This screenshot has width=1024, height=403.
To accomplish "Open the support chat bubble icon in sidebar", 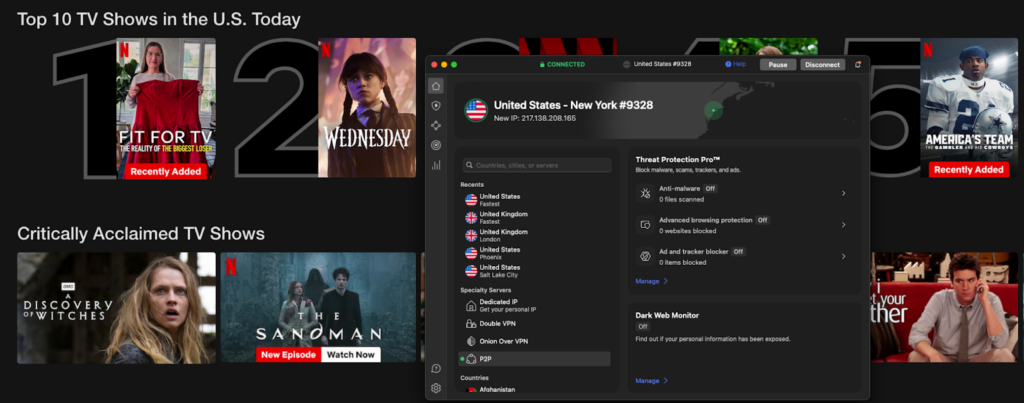I will [x=436, y=369].
